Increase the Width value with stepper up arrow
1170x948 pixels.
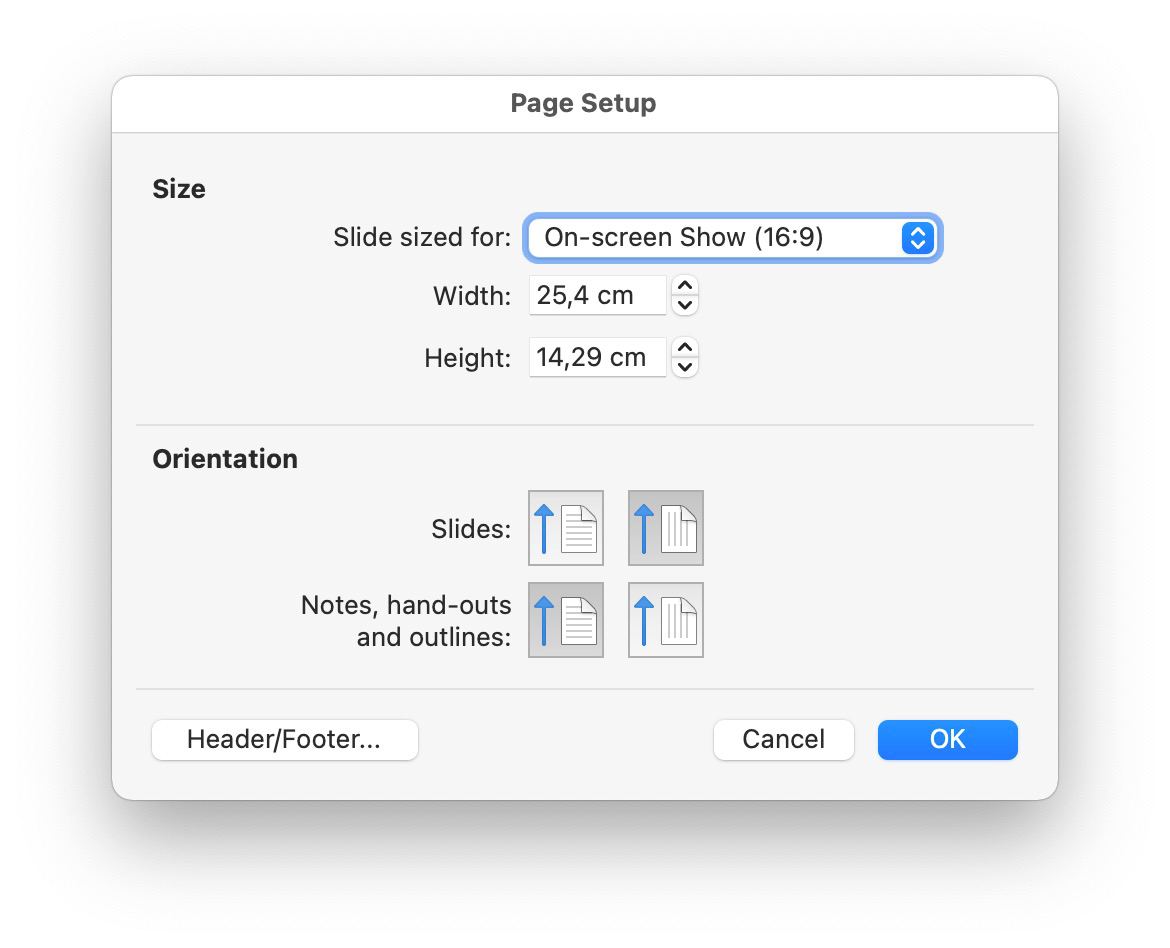(x=685, y=286)
